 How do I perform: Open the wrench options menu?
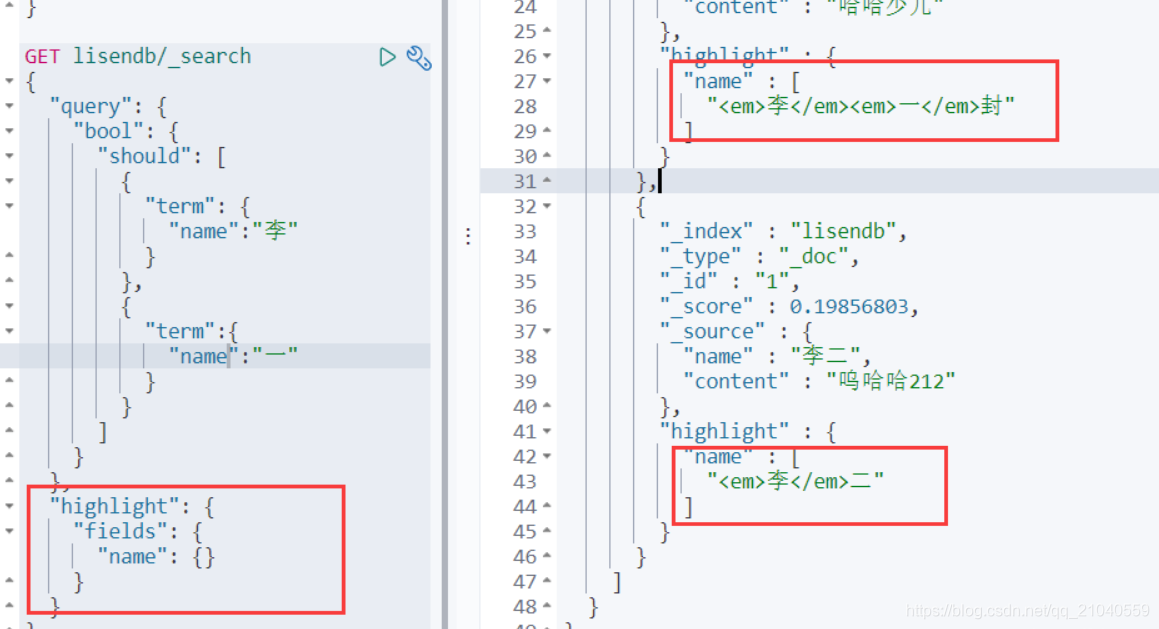(419, 58)
